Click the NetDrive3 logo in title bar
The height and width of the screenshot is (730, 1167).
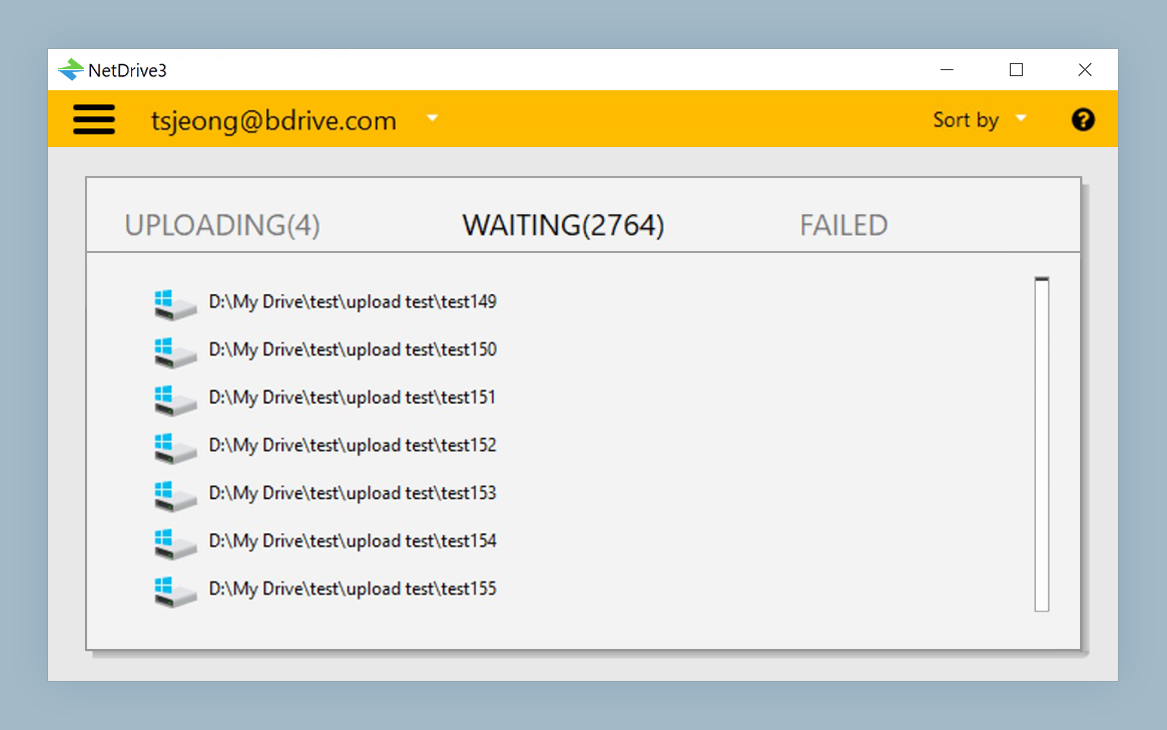coord(71,70)
